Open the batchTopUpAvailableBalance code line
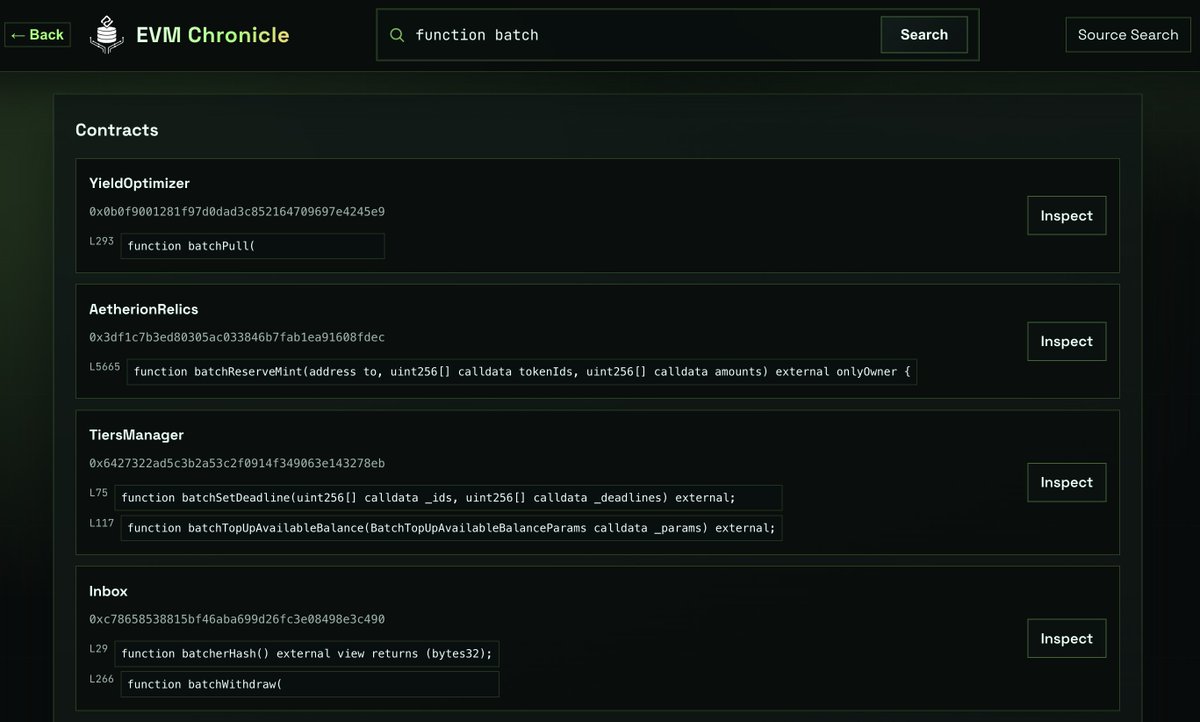Screen dimensions: 1200x722 coord(452,528)
